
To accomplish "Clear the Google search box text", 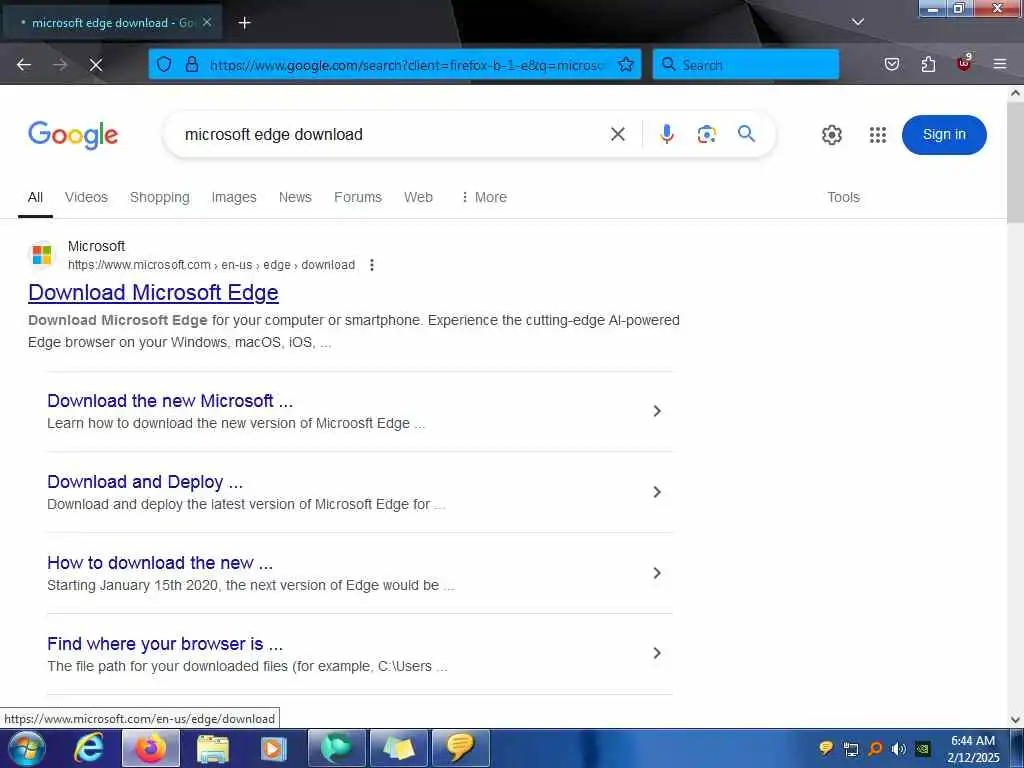I will 617,135.
